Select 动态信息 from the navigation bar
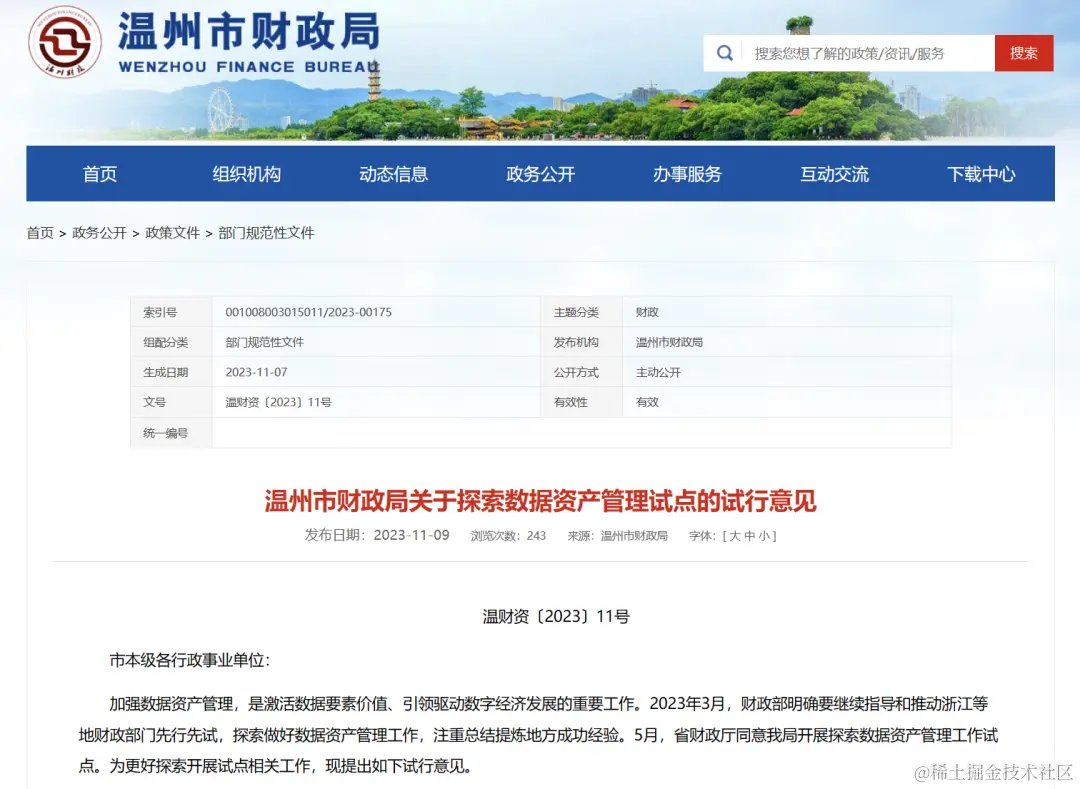Viewport: 1080px width, 789px height. (x=393, y=173)
